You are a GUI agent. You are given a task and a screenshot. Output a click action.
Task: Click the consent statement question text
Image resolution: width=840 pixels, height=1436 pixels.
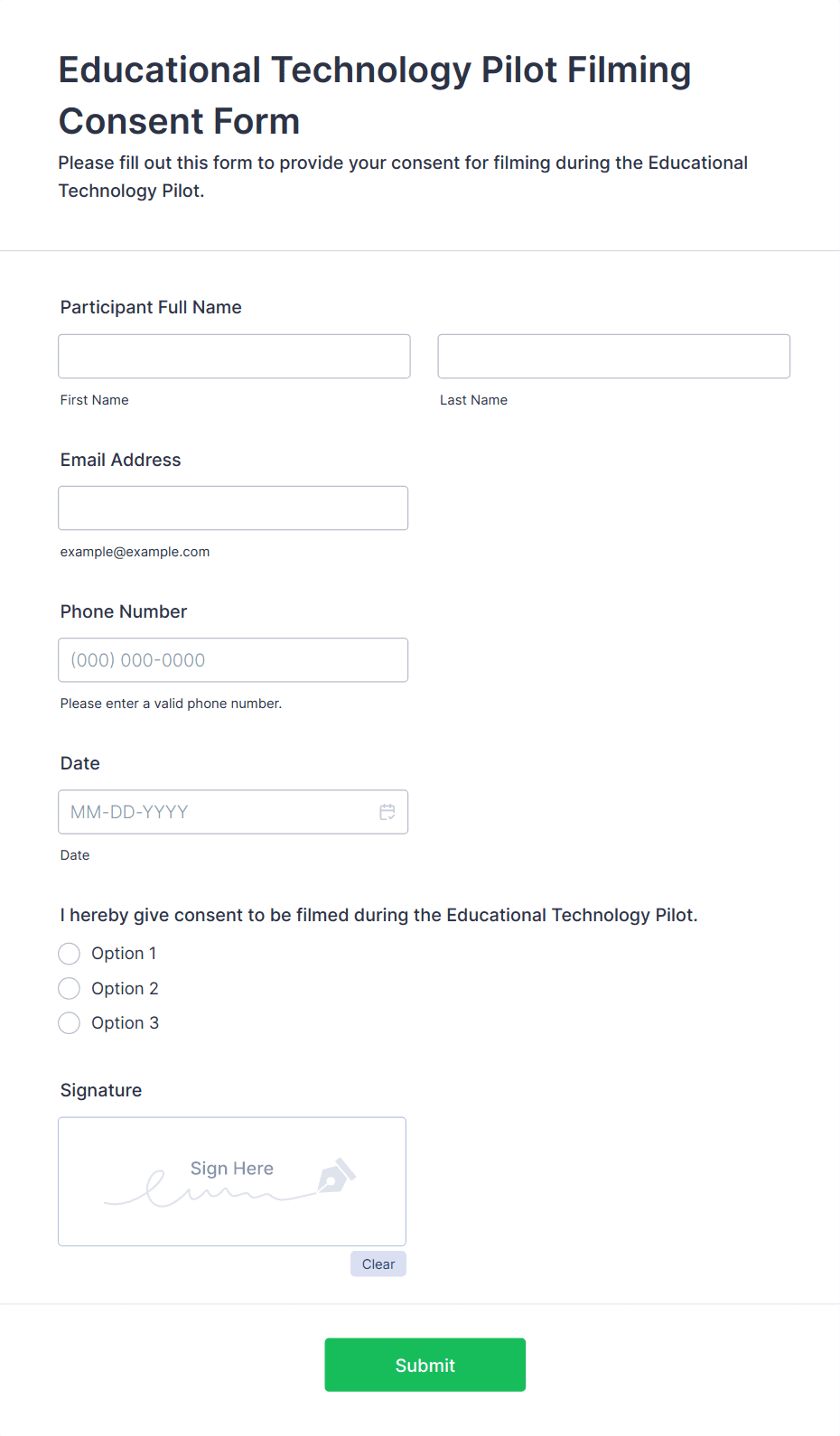[378, 915]
